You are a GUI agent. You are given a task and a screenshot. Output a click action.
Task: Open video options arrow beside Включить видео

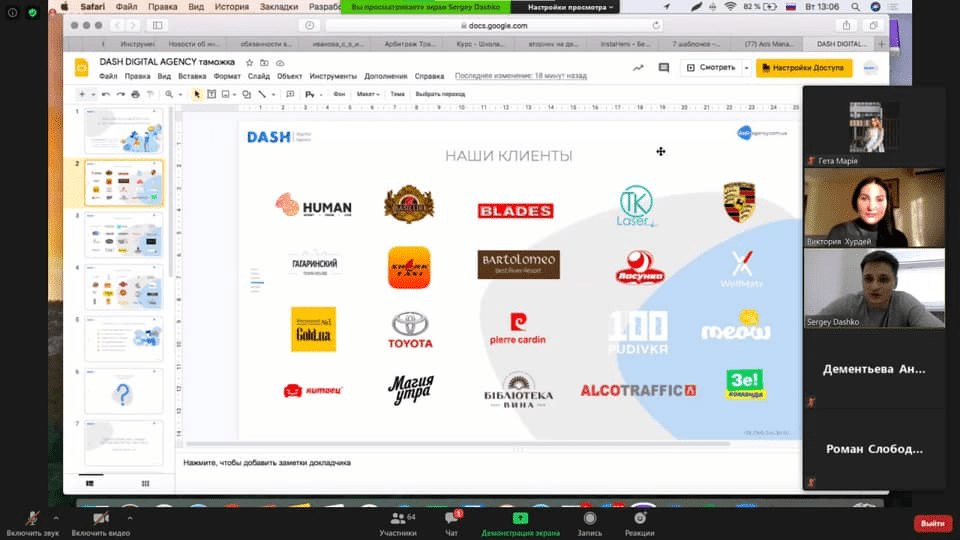click(x=130, y=518)
